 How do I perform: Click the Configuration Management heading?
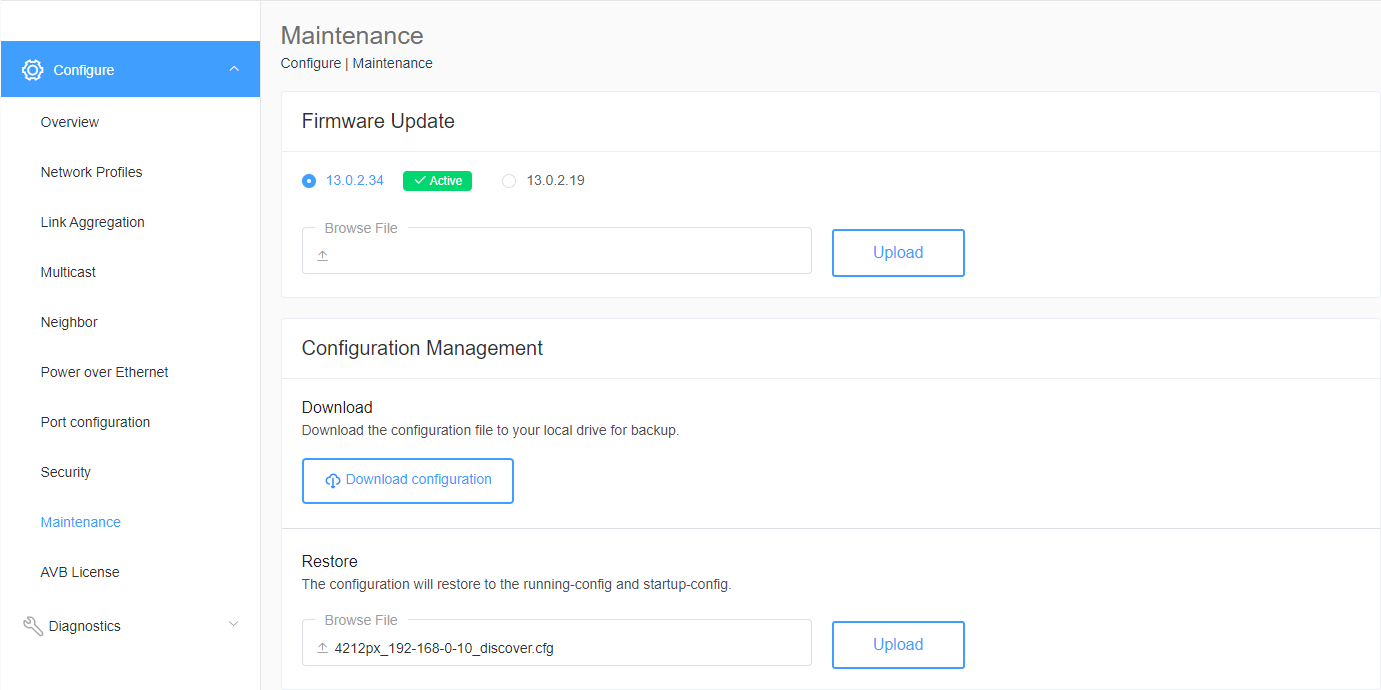click(422, 348)
